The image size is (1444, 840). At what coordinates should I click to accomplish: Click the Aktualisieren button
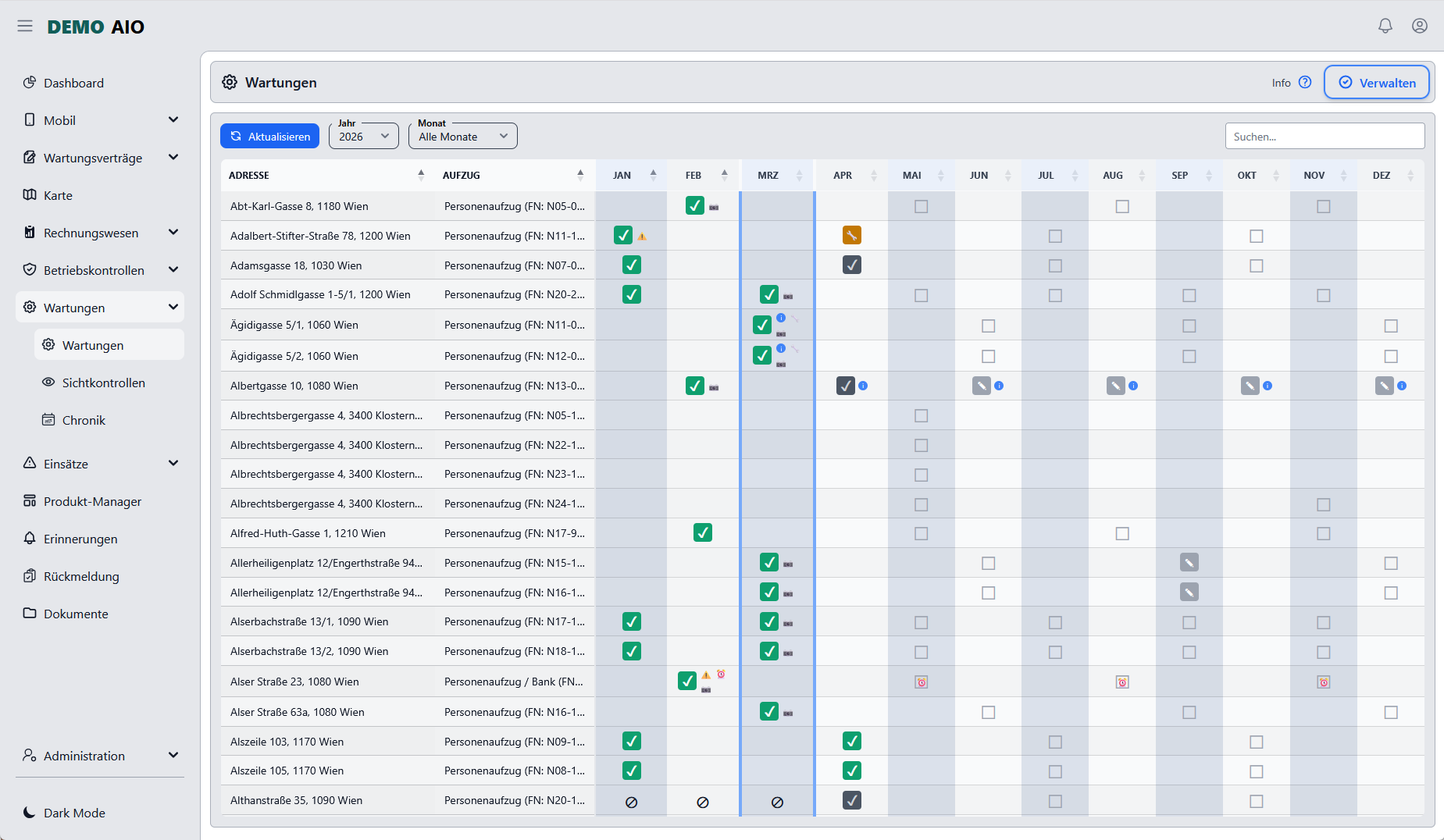tap(270, 136)
